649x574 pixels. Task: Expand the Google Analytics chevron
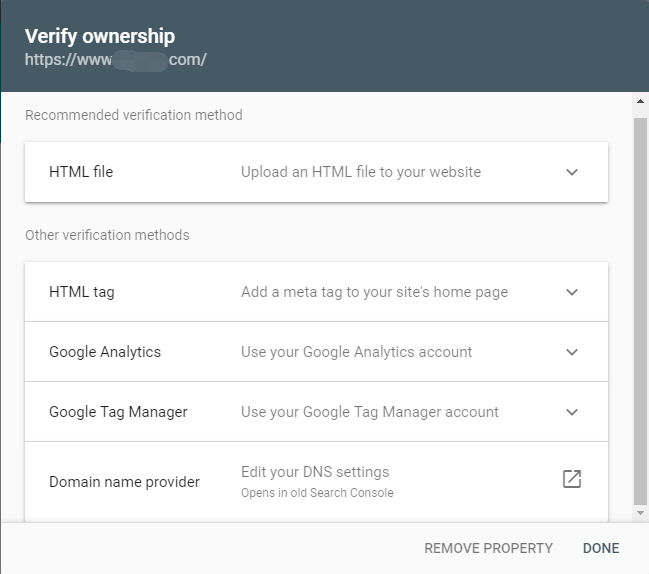pyautogui.click(x=572, y=352)
